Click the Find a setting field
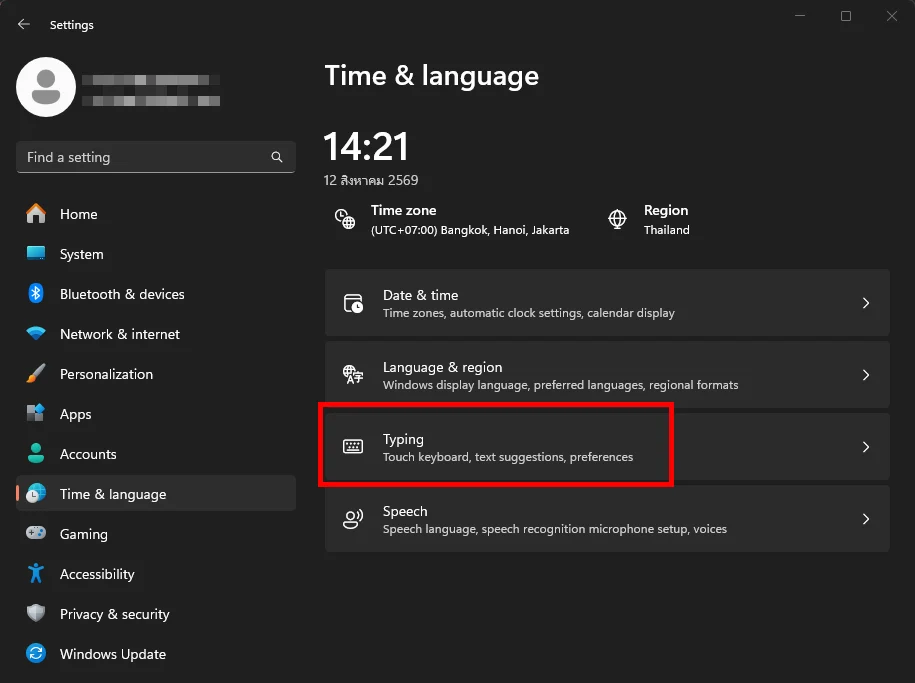Screen dimensions: 915x683 tap(156, 157)
